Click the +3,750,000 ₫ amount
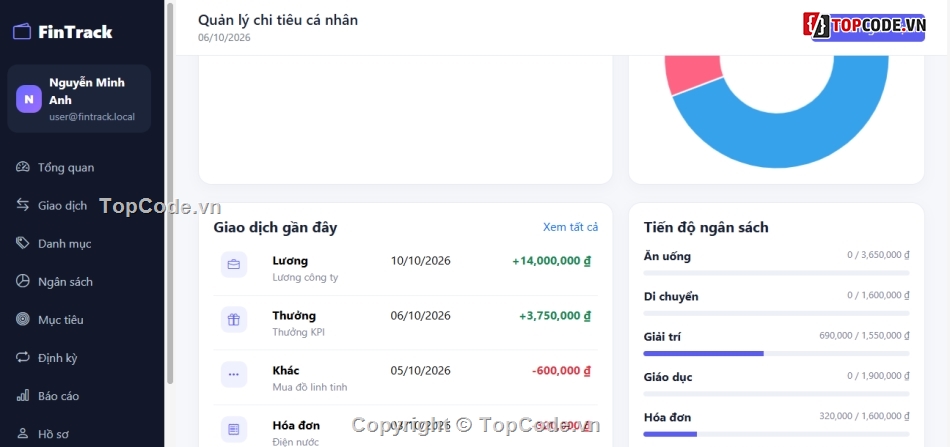Image resolution: width=950 pixels, height=447 pixels. point(555,316)
